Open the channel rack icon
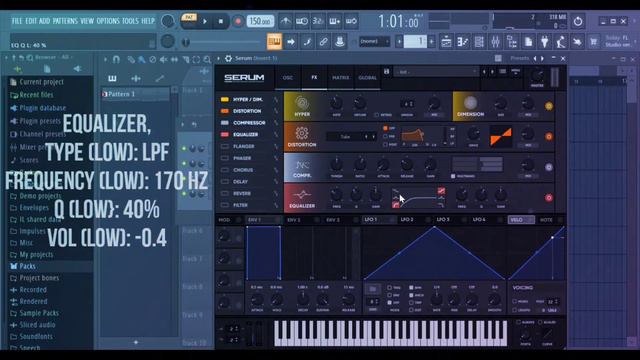Screen dimensions: 640x360 479,41
